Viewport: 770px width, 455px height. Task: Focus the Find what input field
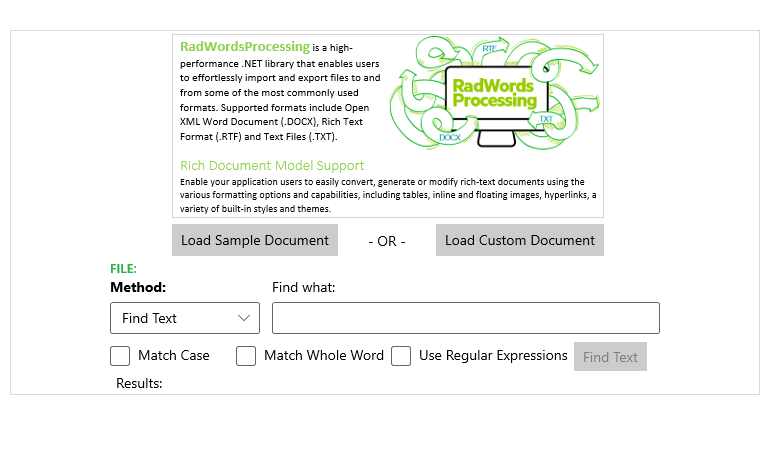click(466, 318)
